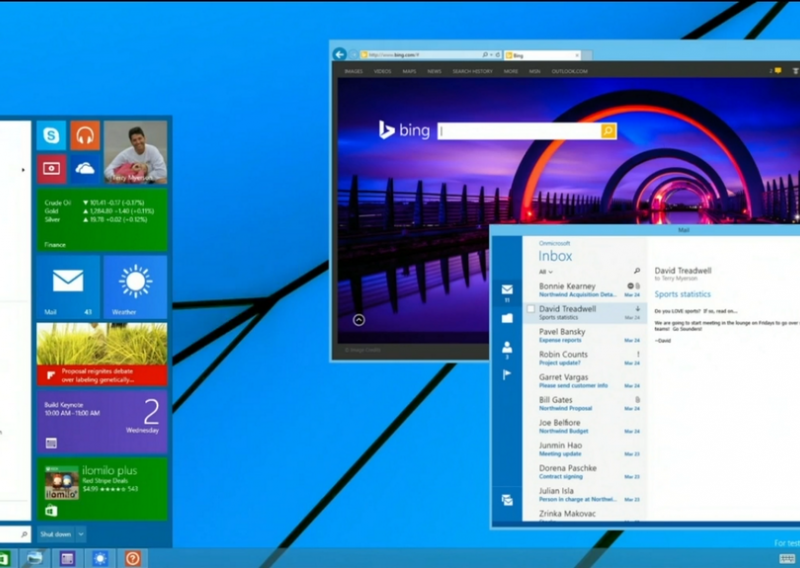Image resolution: width=800 pixels, height=568 pixels.
Task: Open email from Julian Isla
Action: (x=585, y=495)
